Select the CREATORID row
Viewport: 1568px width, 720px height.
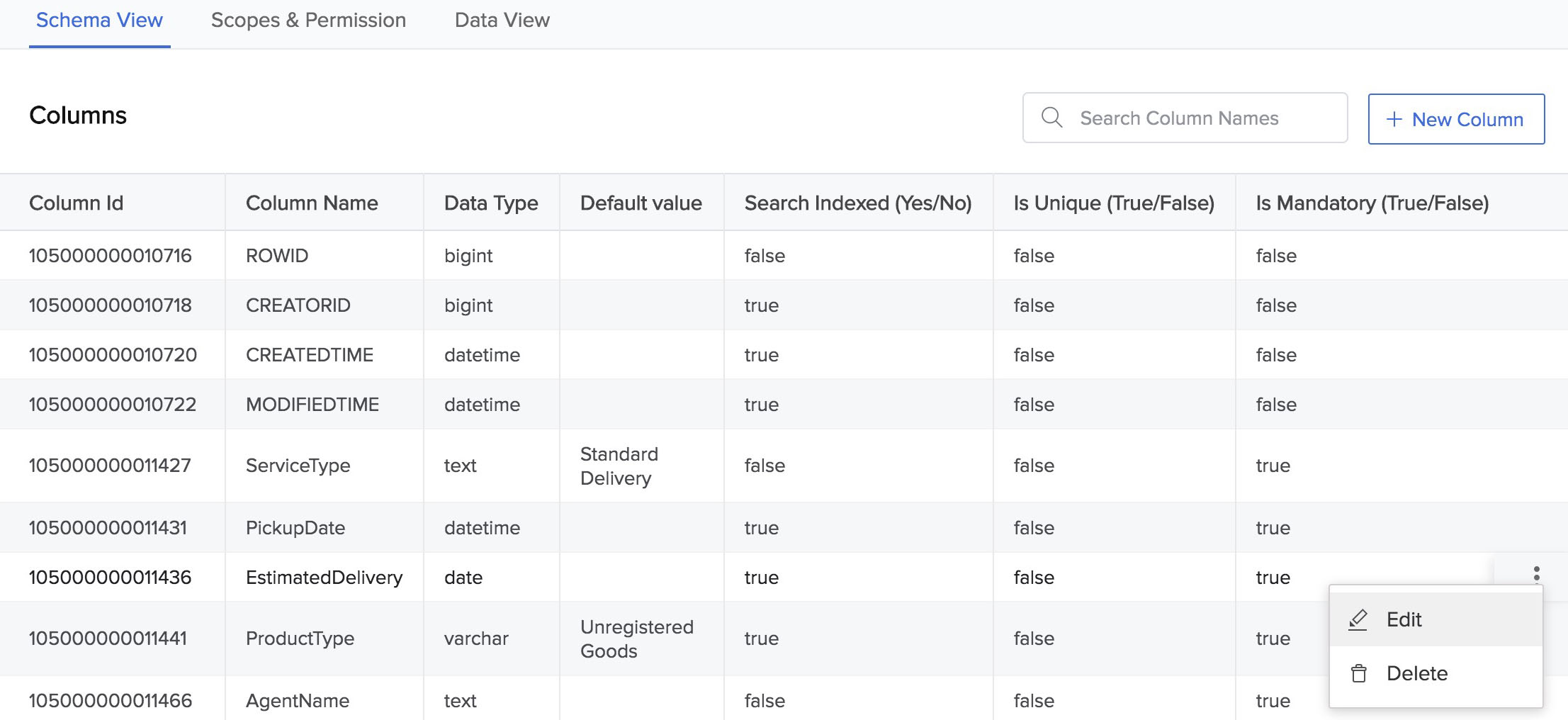[x=298, y=305]
